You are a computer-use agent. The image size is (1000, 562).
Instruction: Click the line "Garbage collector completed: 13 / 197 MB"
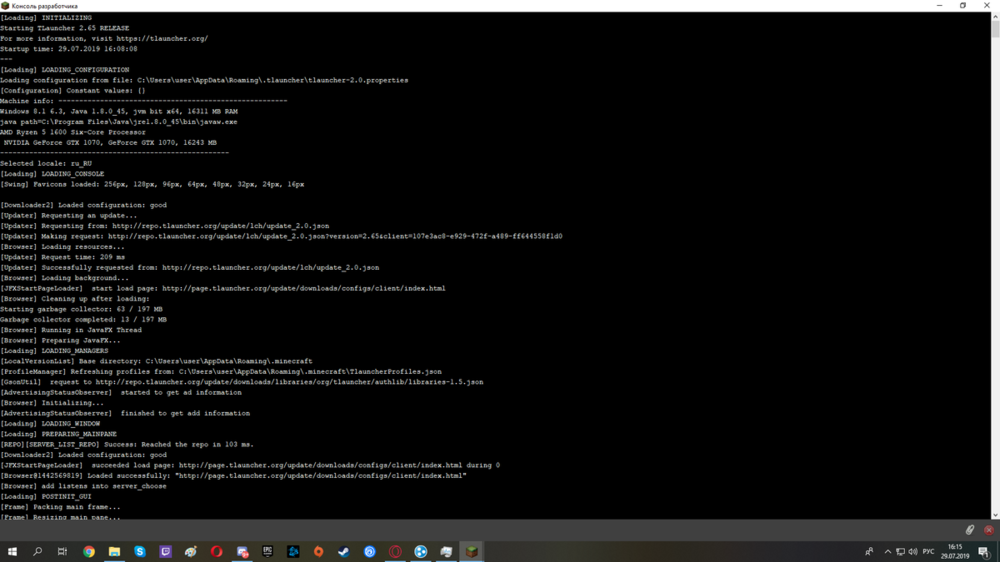pos(83,320)
